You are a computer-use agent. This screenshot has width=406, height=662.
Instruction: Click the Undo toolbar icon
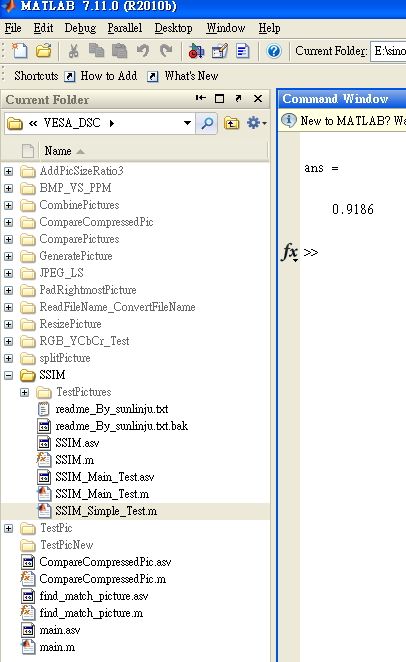(143, 52)
